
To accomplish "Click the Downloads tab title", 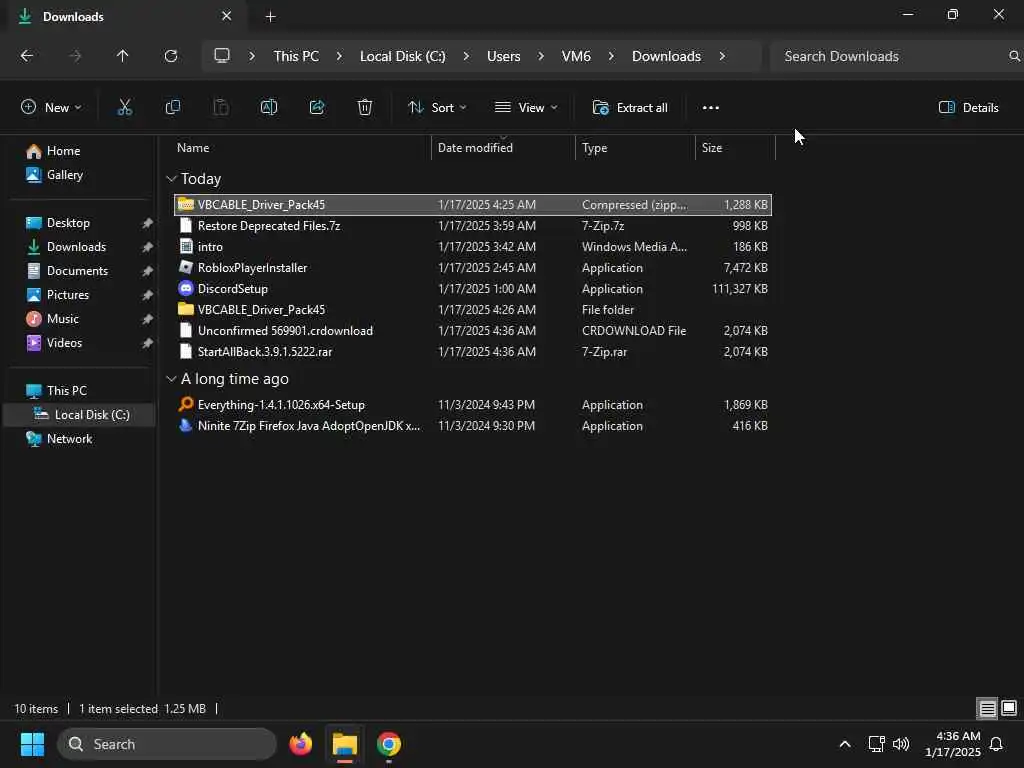I will coord(73,17).
